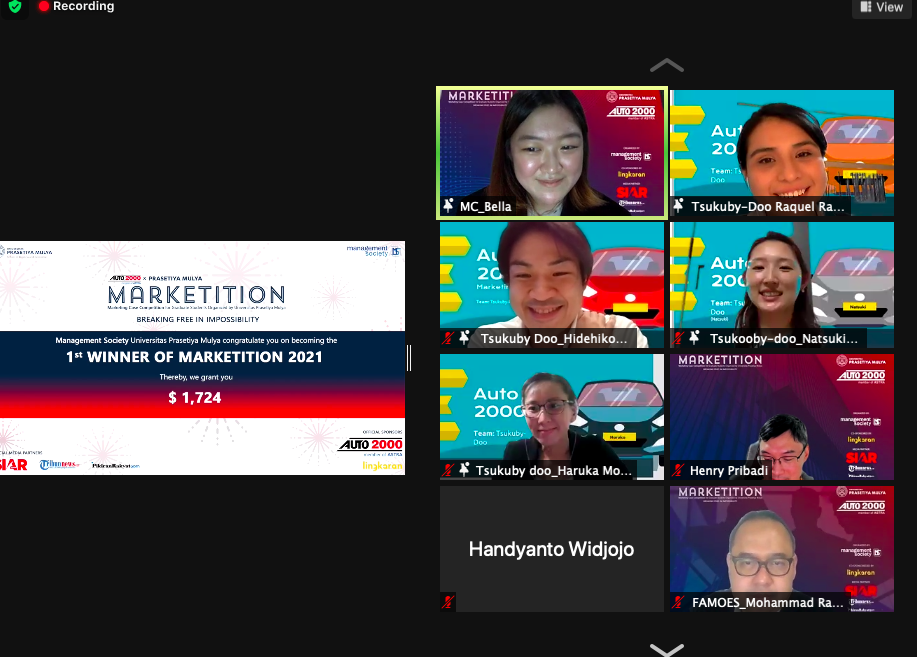
Task: Click the green encryption shield icon
Action: (x=15, y=6)
